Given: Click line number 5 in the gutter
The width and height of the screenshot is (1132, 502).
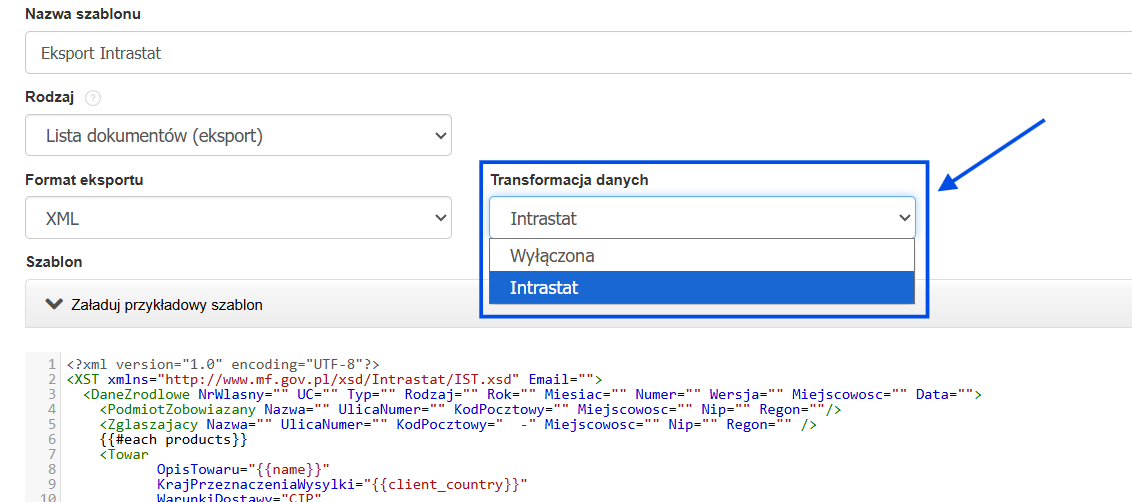Looking at the screenshot, I should click(53, 425).
